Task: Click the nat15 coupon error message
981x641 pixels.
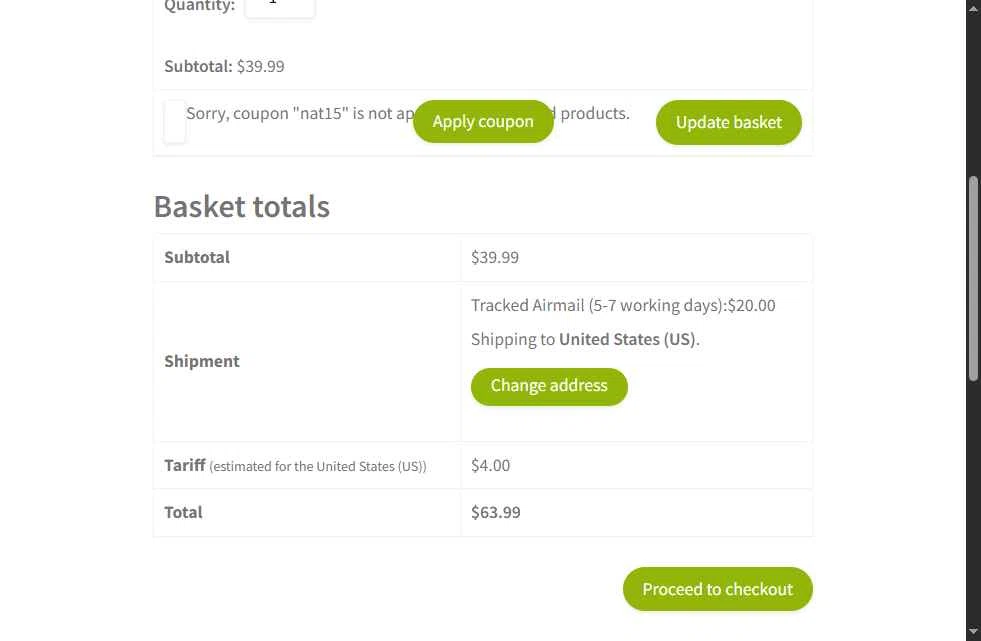Action: 408,113
